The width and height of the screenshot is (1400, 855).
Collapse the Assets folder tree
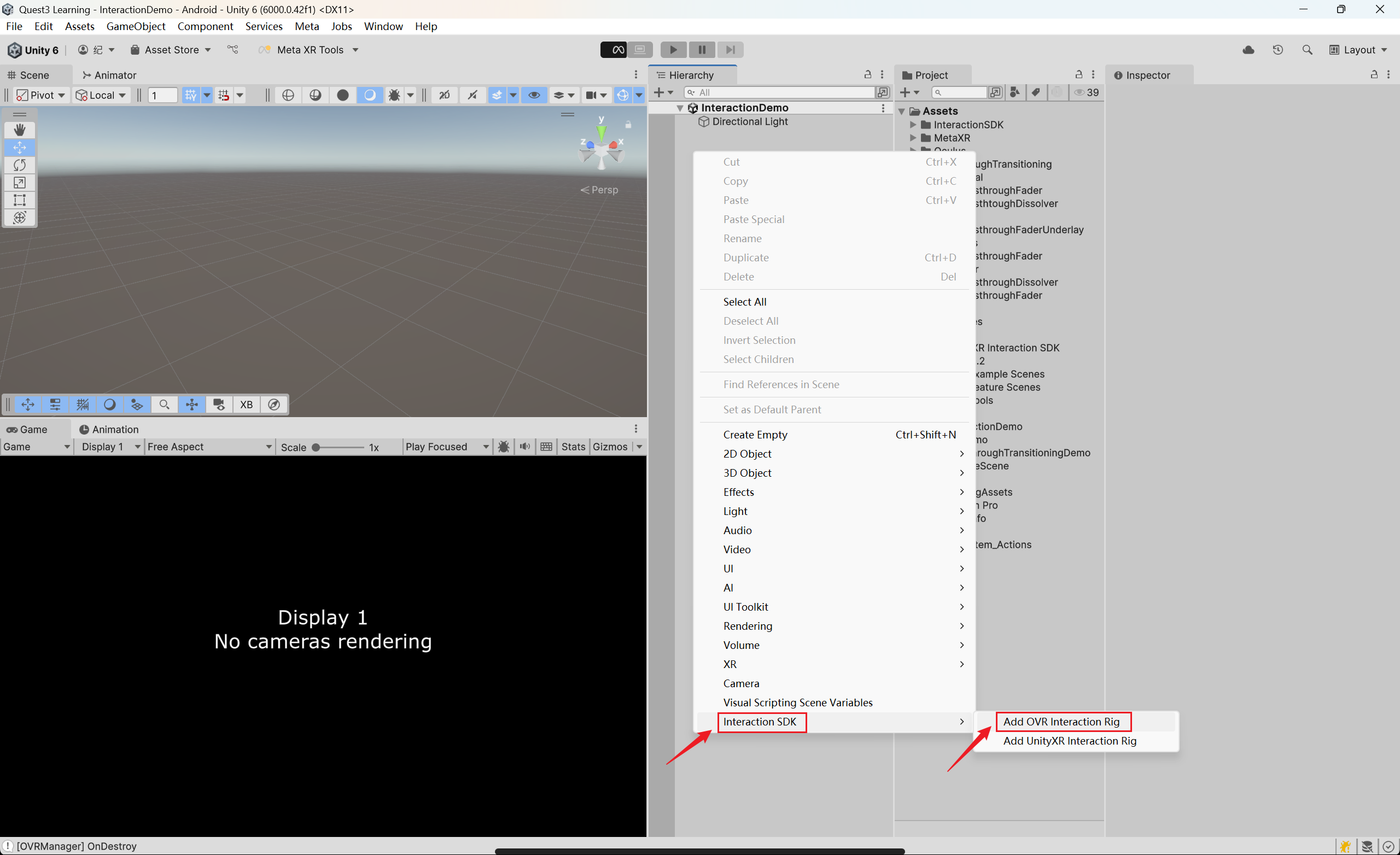click(902, 112)
